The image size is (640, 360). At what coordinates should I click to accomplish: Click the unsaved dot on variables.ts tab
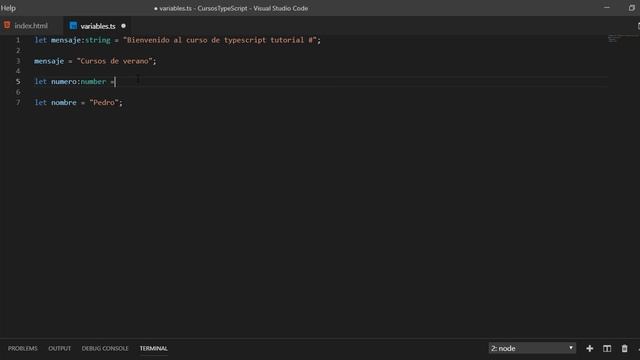click(124, 26)
